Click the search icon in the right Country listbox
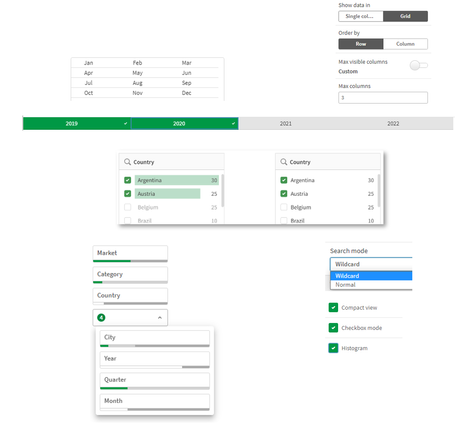This screenshot has height=423, width=455. tap(284, 162)
